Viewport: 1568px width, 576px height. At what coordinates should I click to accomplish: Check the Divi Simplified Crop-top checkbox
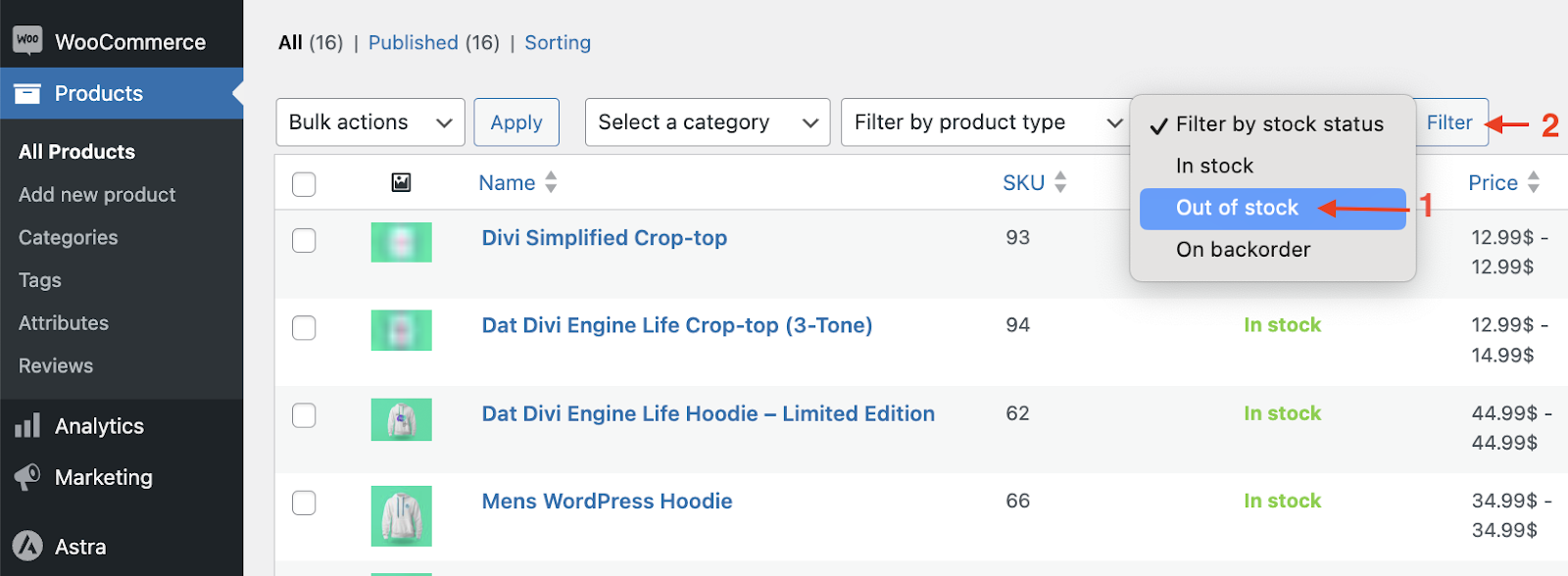tap(304, 240)
